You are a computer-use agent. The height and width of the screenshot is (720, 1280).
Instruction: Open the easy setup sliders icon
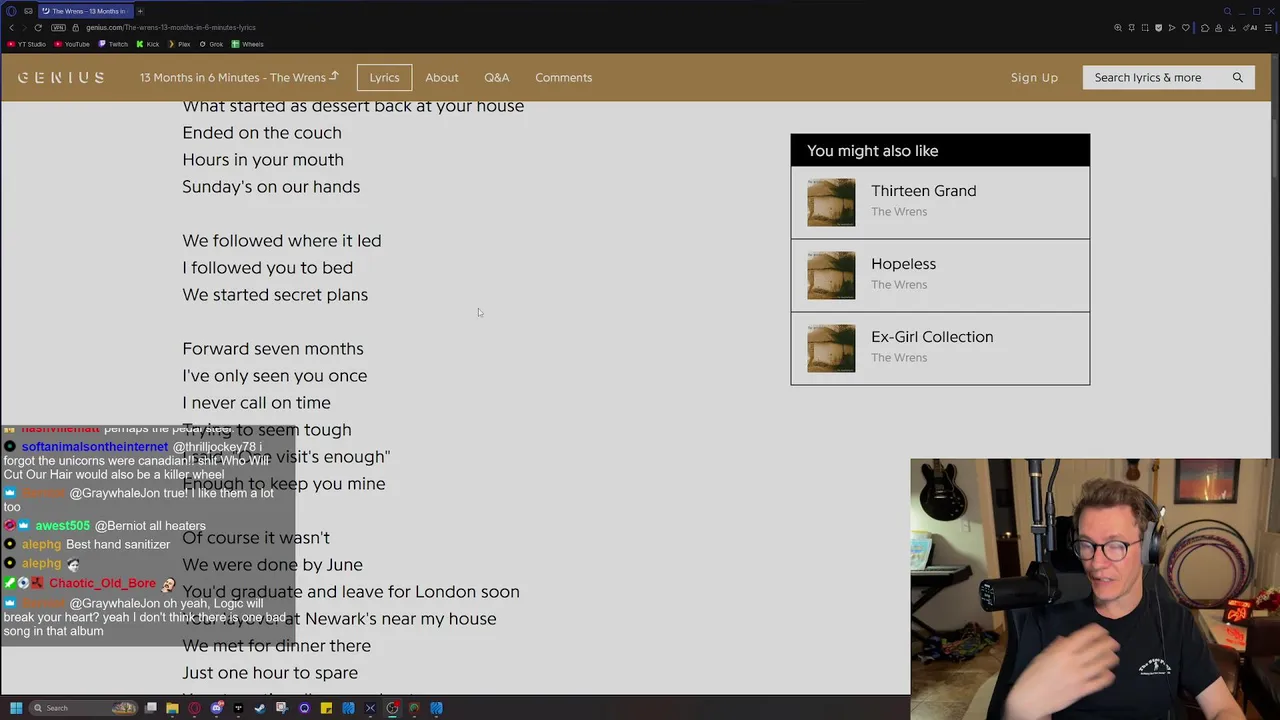pyautogui.click(x=1268, y=28)
